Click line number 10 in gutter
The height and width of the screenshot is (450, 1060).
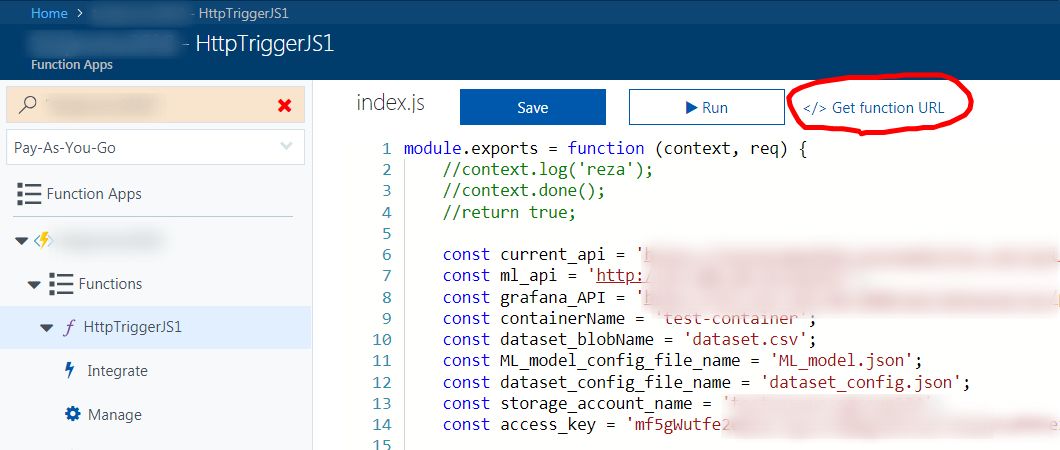pos(382,339)
